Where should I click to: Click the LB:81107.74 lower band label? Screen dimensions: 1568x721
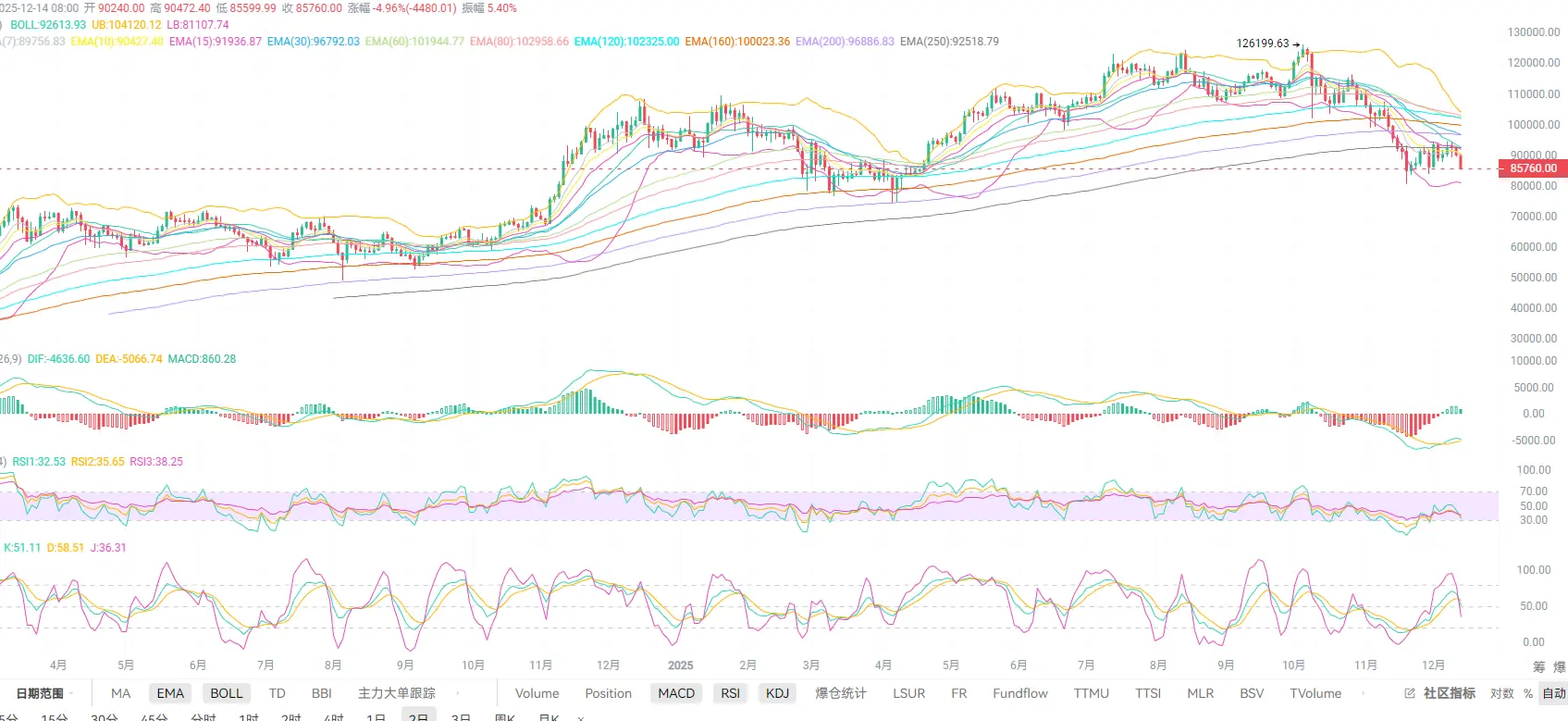click(198, 25)
